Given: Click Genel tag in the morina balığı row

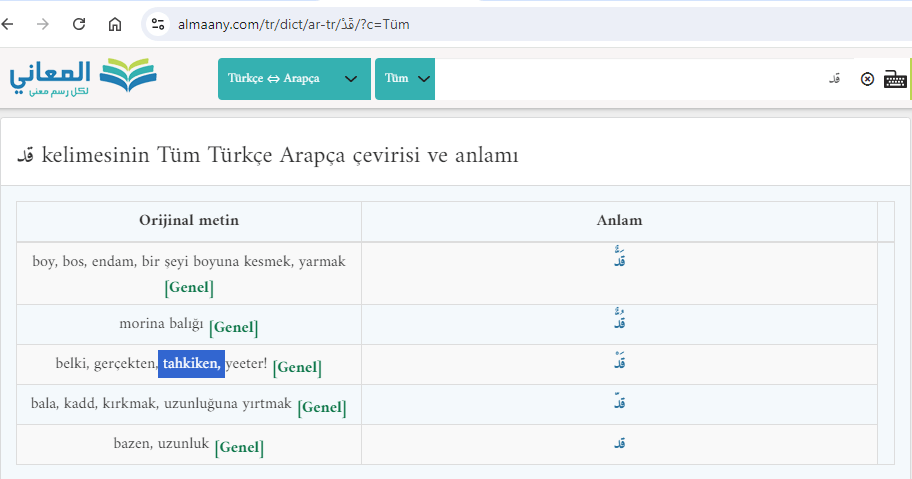Looking at the screenshot, I should 234,326.
